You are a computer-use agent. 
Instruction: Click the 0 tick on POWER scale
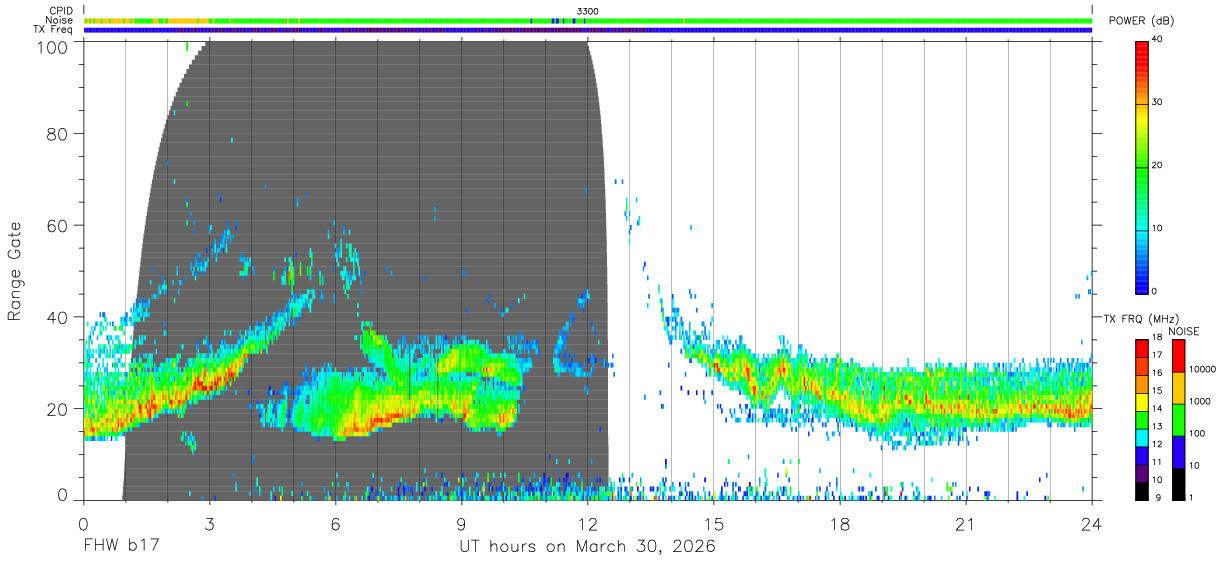pos(1155,291)
